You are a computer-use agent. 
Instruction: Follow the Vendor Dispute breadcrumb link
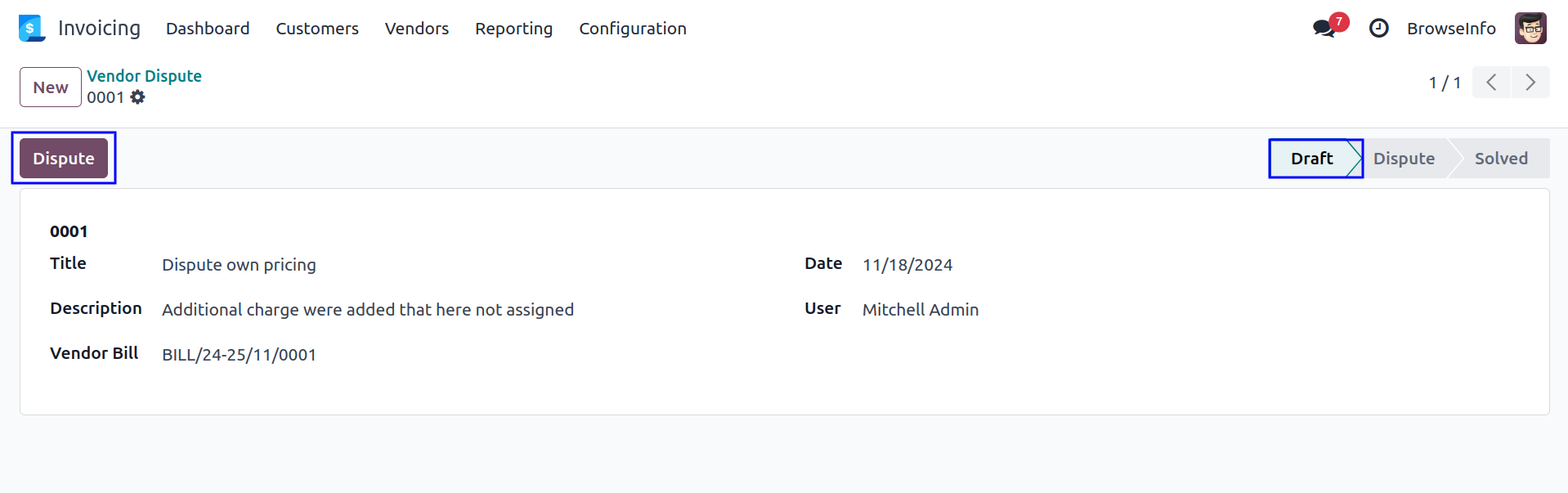144,76
